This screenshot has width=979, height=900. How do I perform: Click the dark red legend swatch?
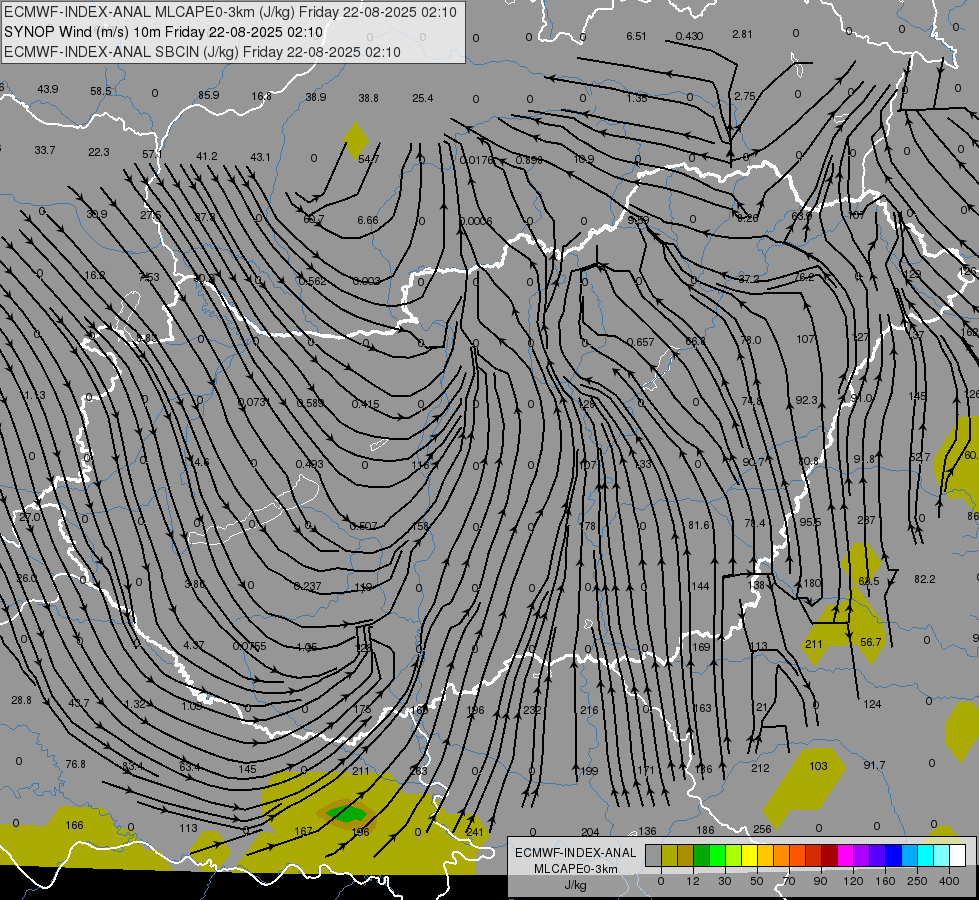point(830,855)
